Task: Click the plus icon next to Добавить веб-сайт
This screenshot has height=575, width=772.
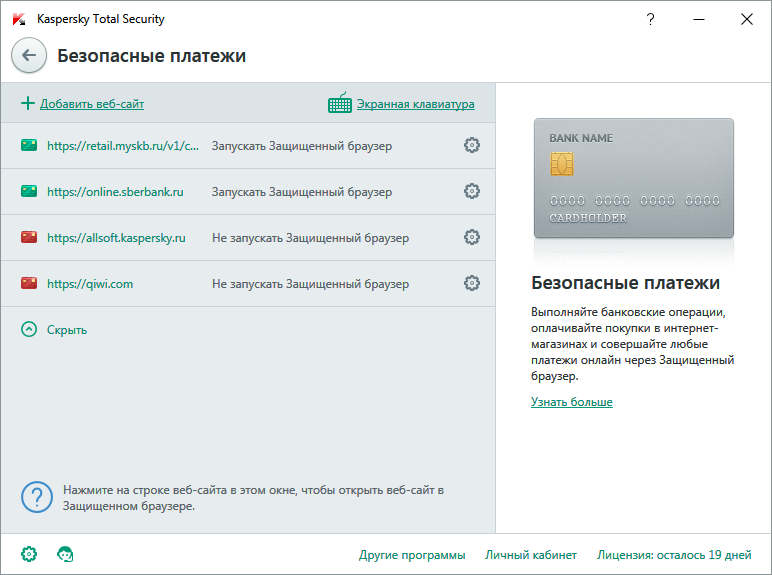Action: (x=28, y=103)
